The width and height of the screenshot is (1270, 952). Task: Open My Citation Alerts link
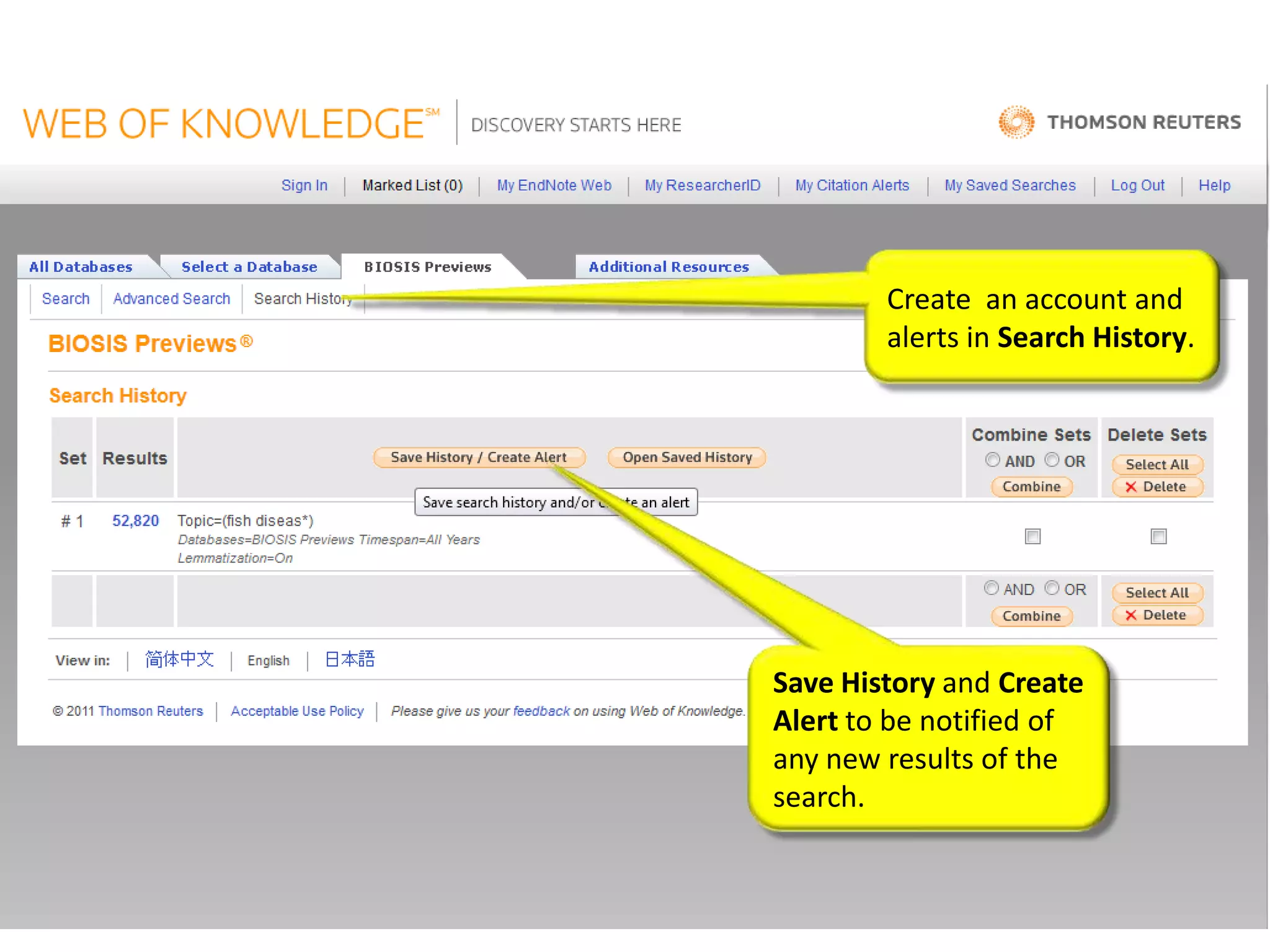tap(852, 185)
